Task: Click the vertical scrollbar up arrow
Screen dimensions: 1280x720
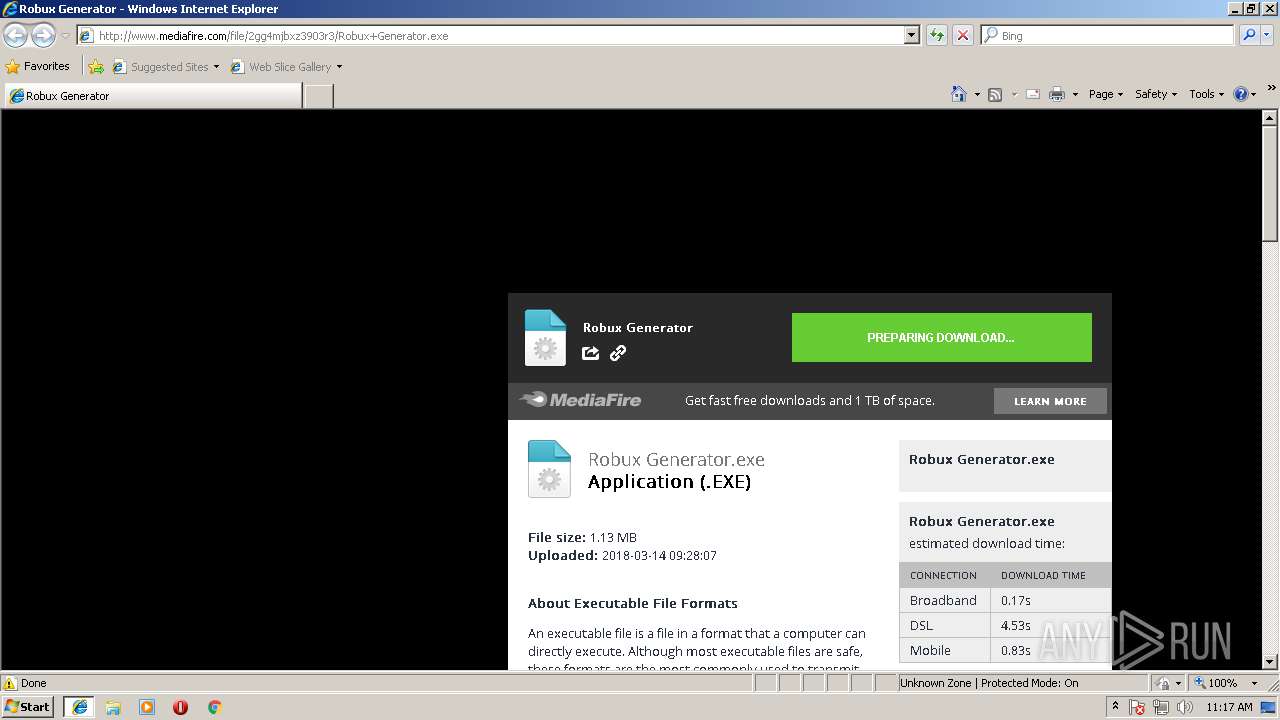Action: tap(1270, 118)
